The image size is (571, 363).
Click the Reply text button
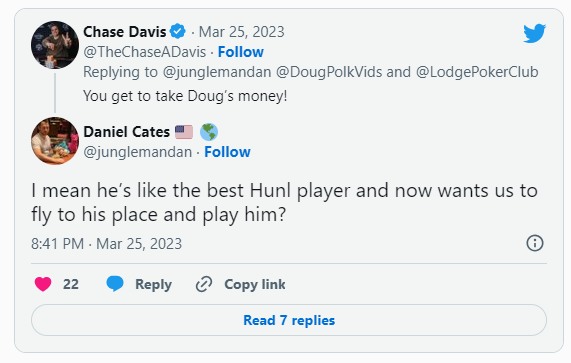click(x=153, y=284)
